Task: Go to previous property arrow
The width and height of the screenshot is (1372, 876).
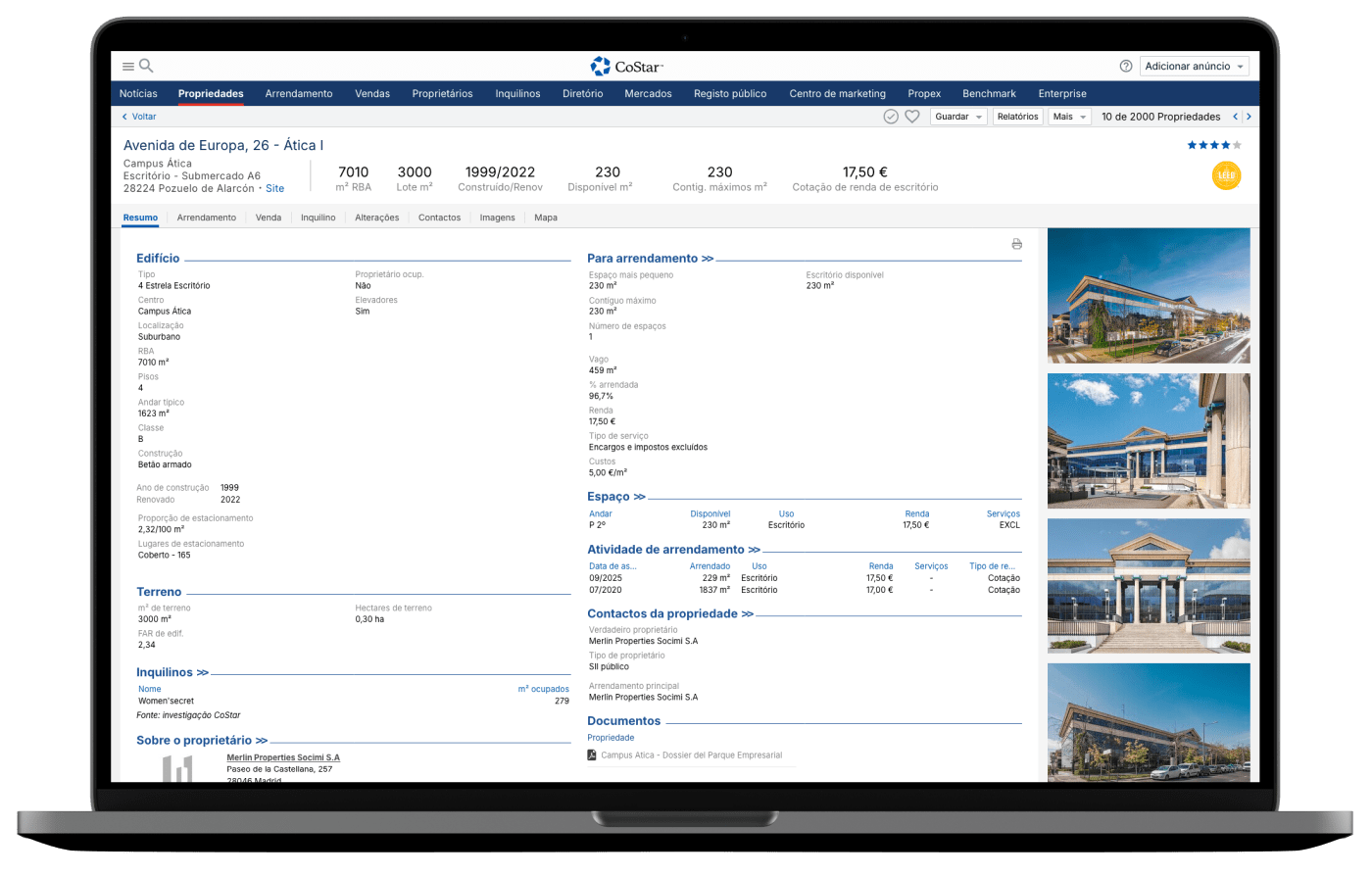Action: click(x=1236, y=117)
